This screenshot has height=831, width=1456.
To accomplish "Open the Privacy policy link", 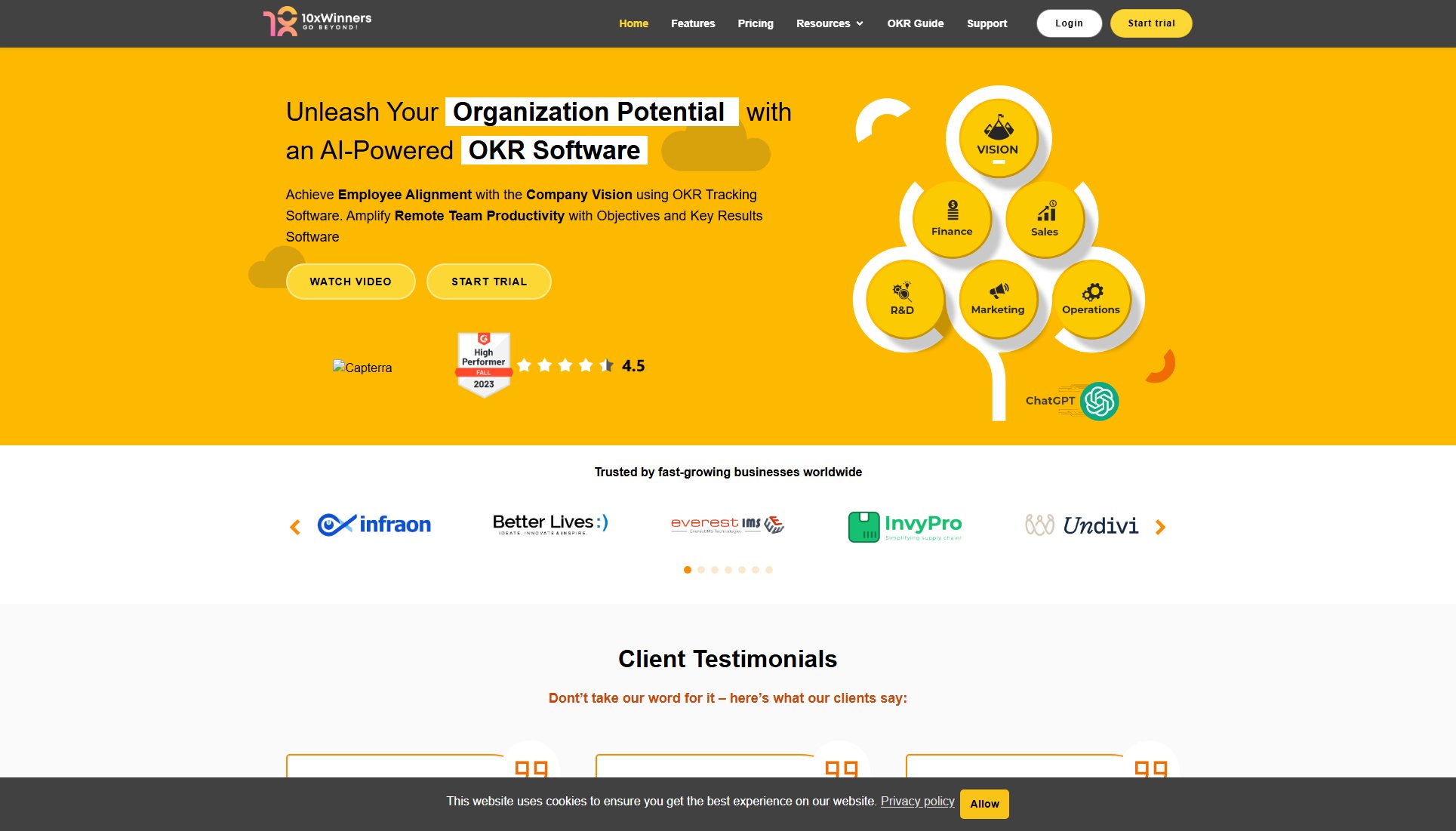I will [x=917, y=802].
